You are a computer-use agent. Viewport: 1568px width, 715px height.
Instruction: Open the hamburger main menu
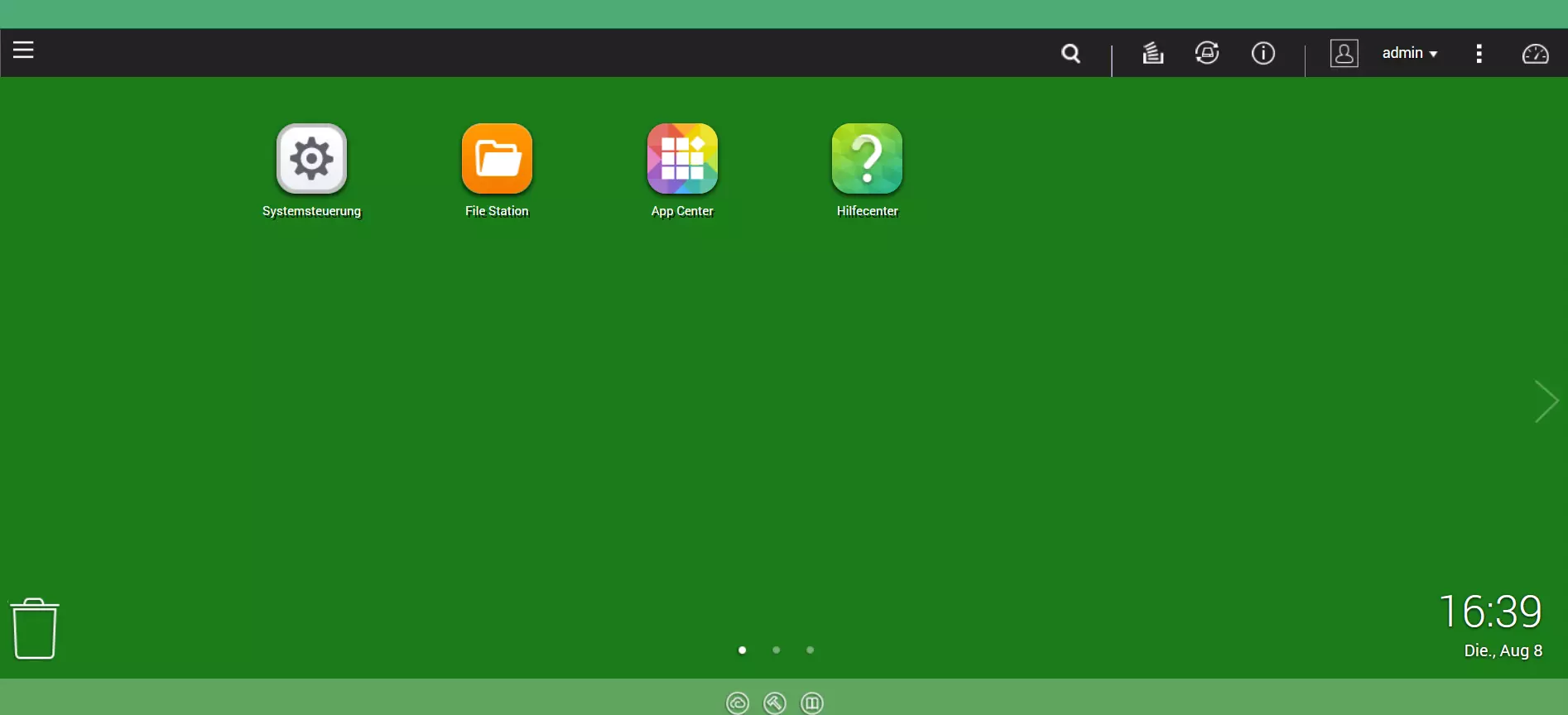[x=23, y=50]
